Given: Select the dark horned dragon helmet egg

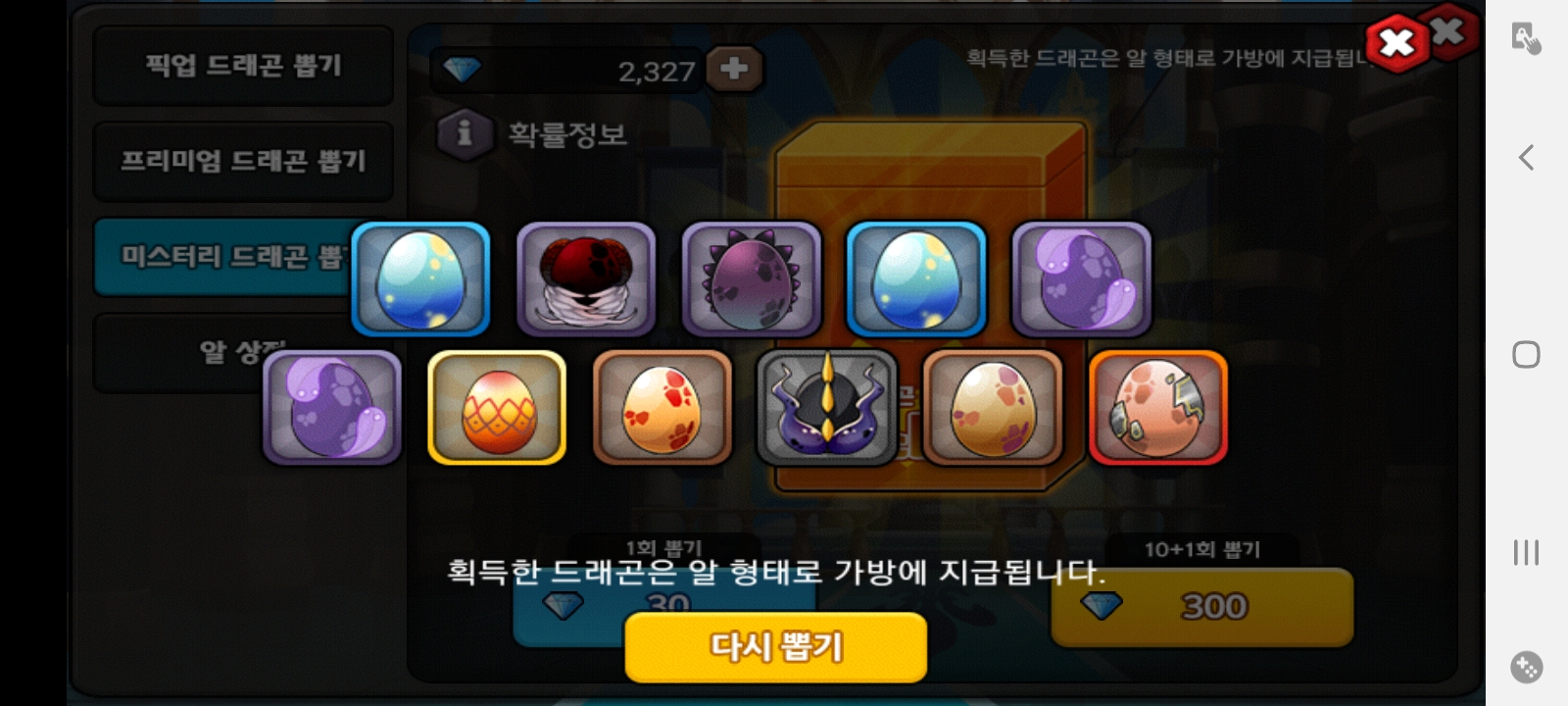Looking at the screenshot, I should point(827,407).
